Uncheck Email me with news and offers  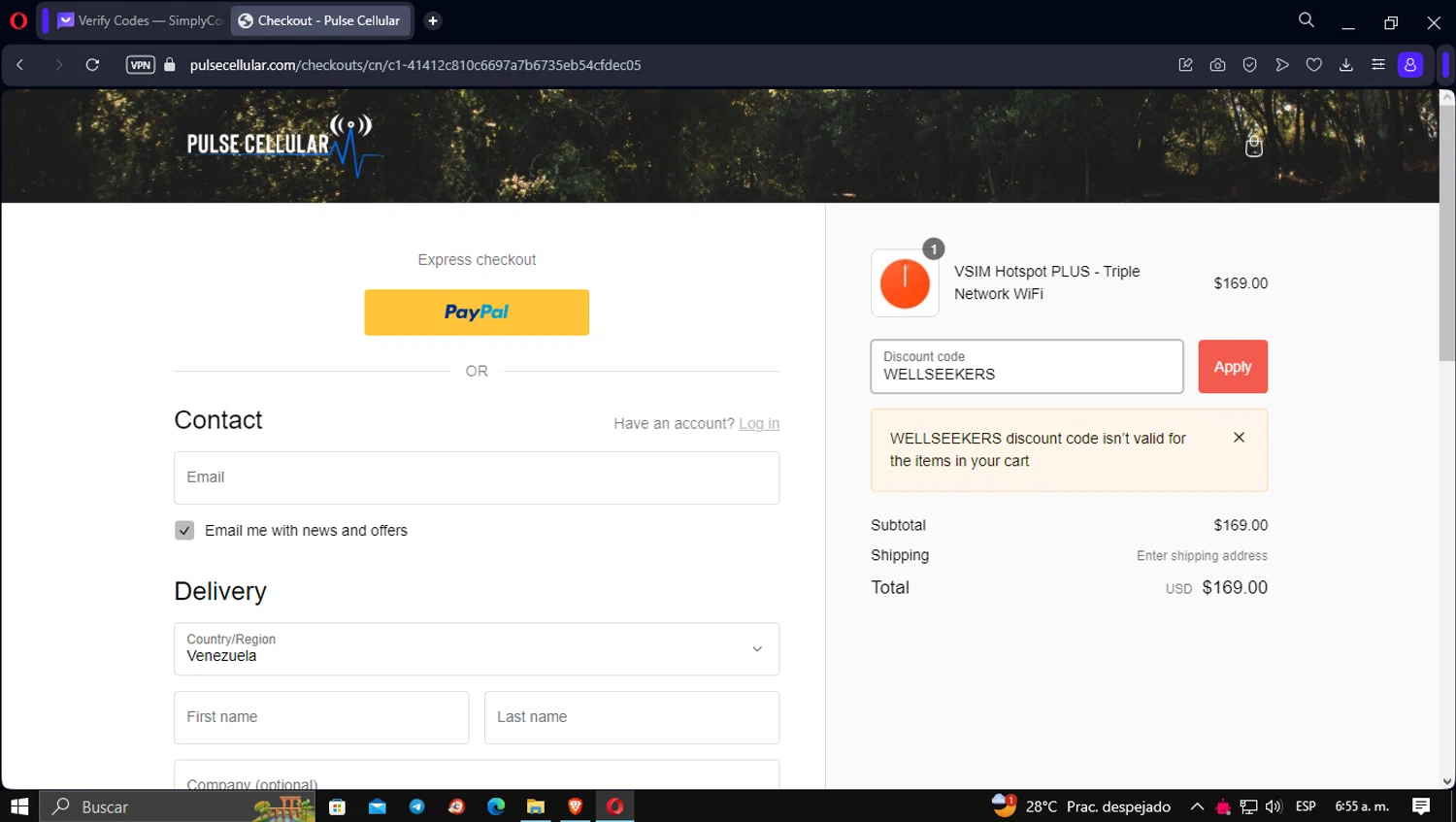[x=184, y=530]
